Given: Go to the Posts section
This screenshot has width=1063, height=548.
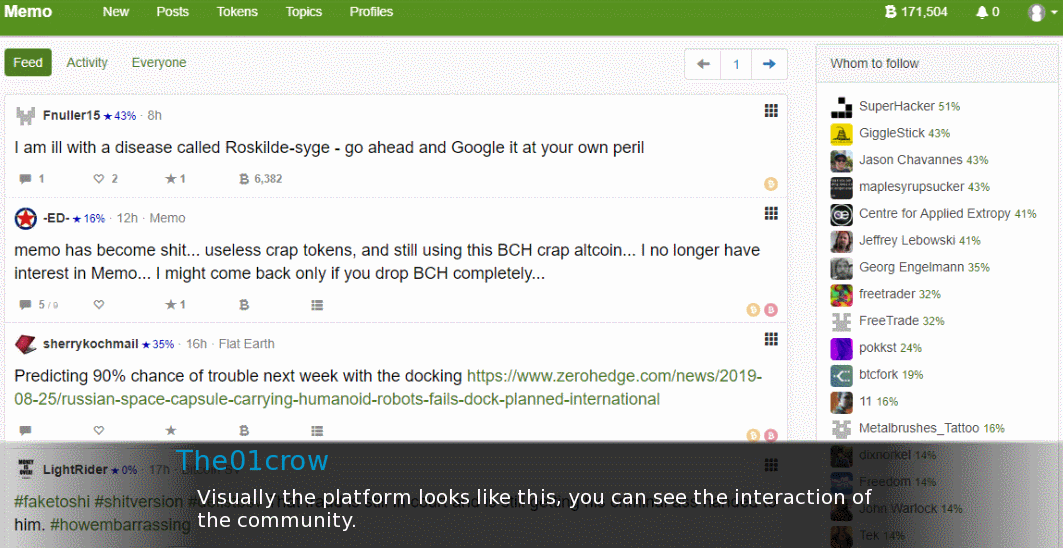Looking at the screenshot, I should pos(172,12).
